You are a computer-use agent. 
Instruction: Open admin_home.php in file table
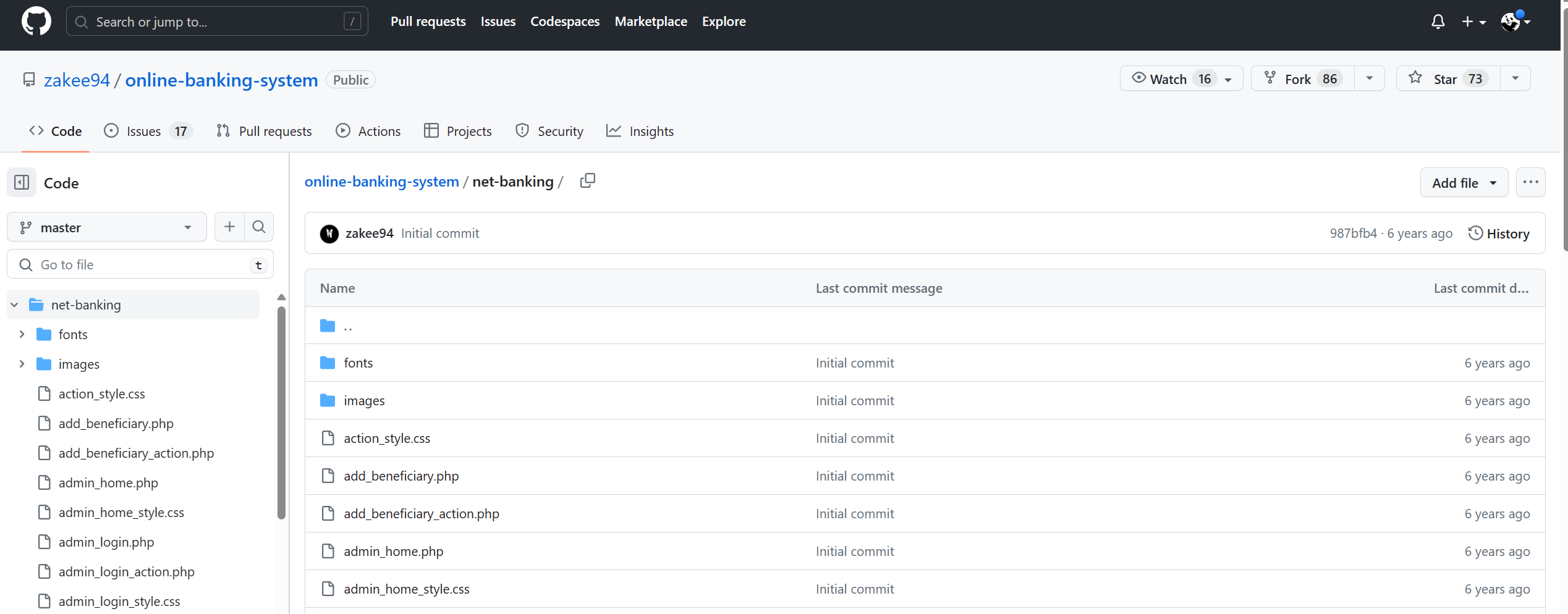click(393, 551)
